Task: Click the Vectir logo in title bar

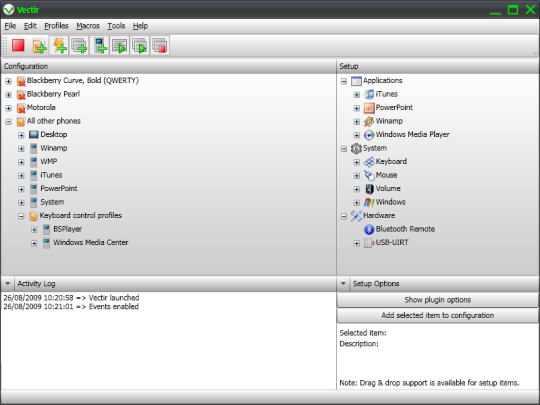Action: (8, 9)
